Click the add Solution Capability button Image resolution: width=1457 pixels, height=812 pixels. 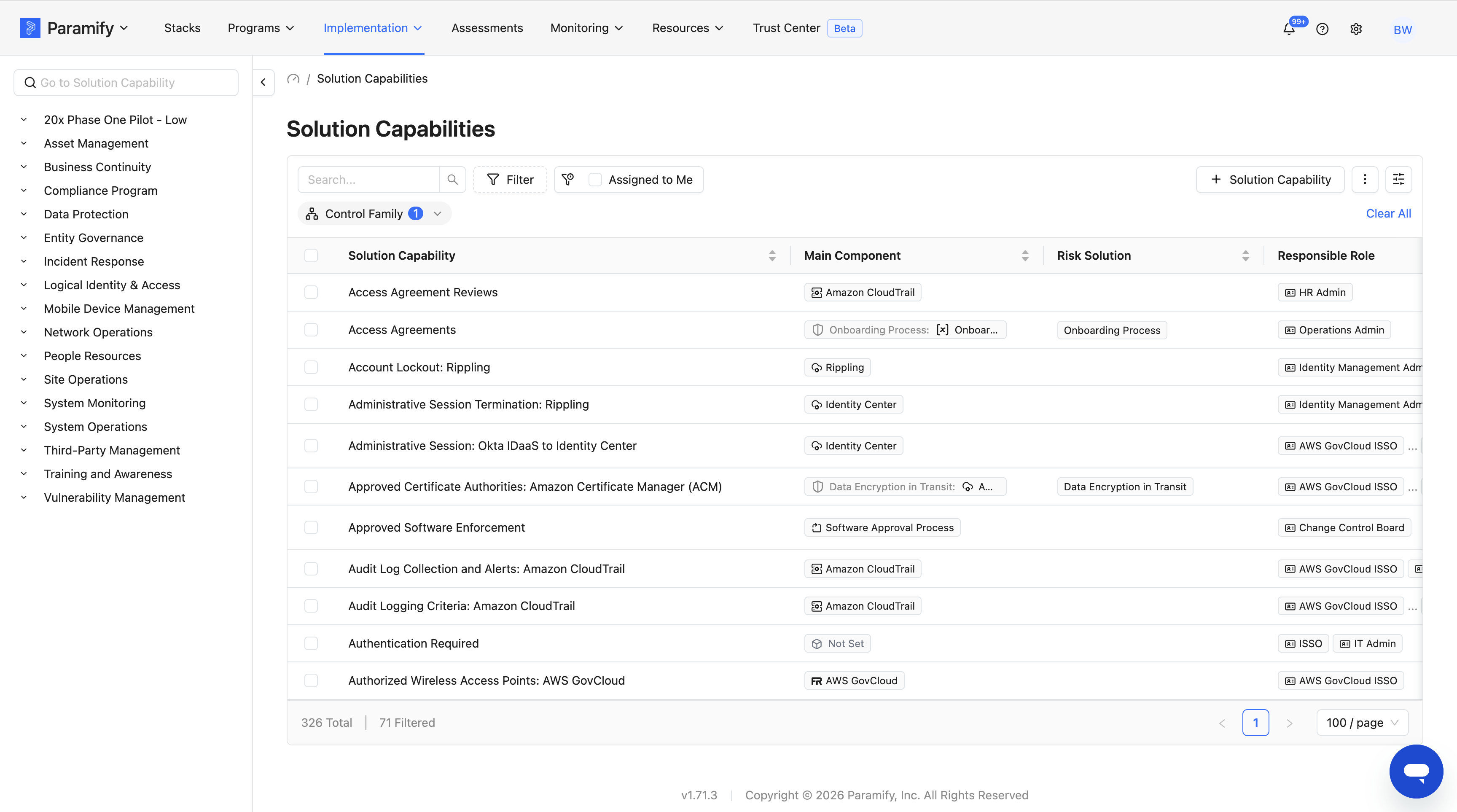(x=1270, y=180)
